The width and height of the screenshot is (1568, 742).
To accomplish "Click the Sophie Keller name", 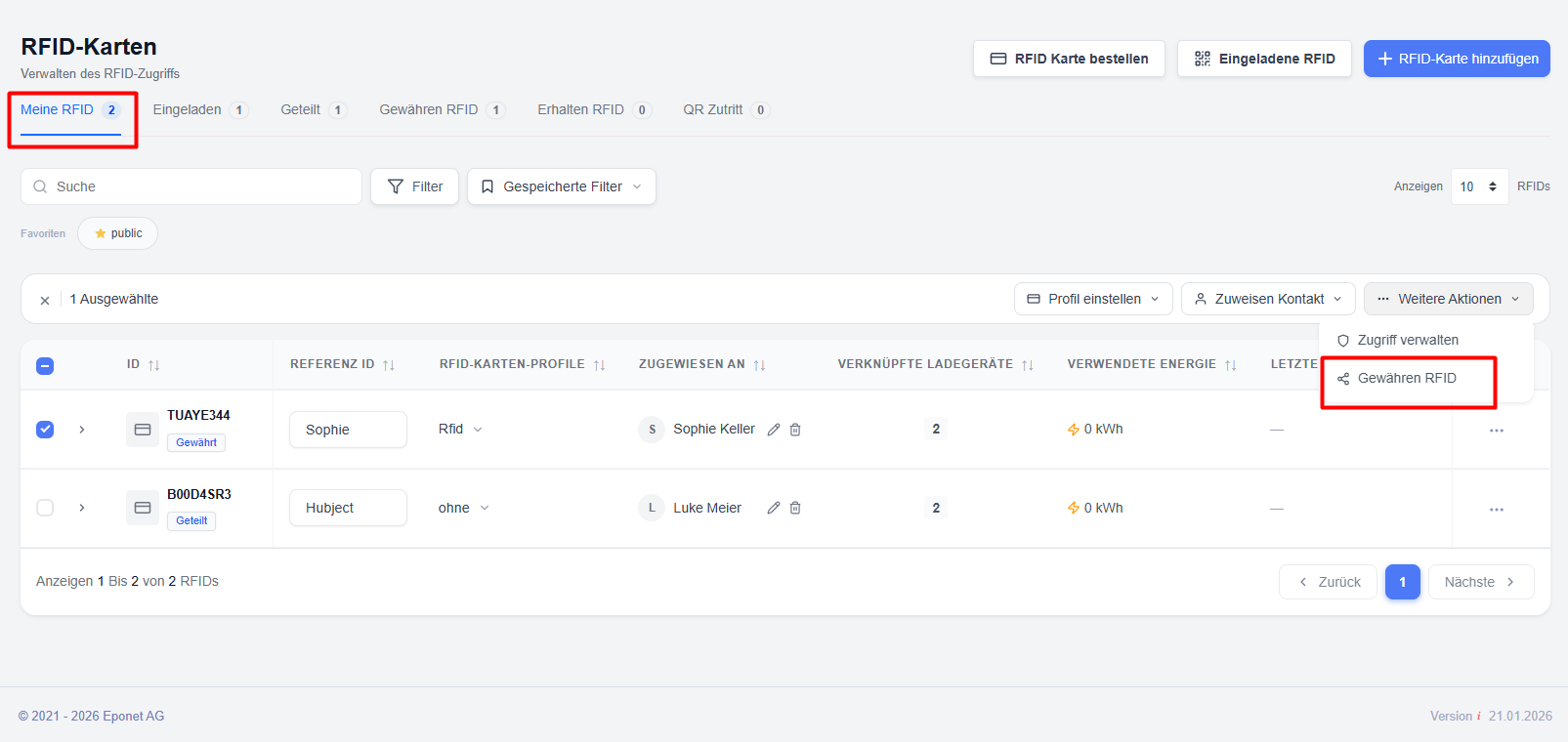I will 714,430.
